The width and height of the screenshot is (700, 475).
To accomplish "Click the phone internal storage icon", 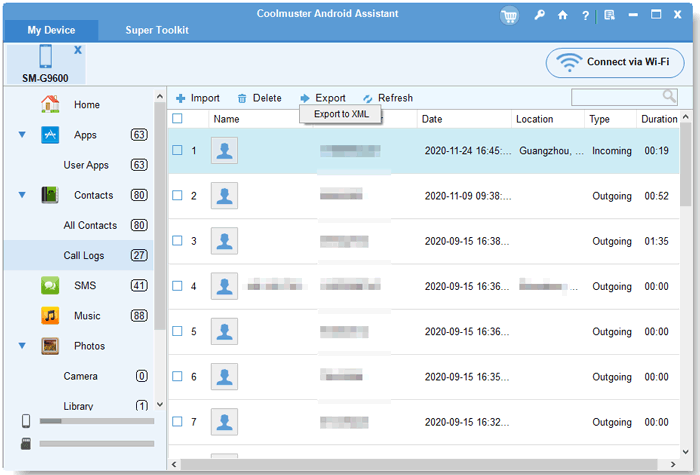I will click(x=26, y=421).
